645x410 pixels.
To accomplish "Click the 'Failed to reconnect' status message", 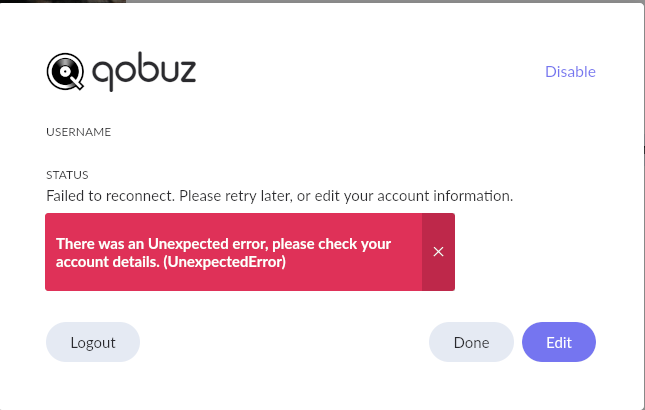I will pyautogui.click(x=111, y=196).
